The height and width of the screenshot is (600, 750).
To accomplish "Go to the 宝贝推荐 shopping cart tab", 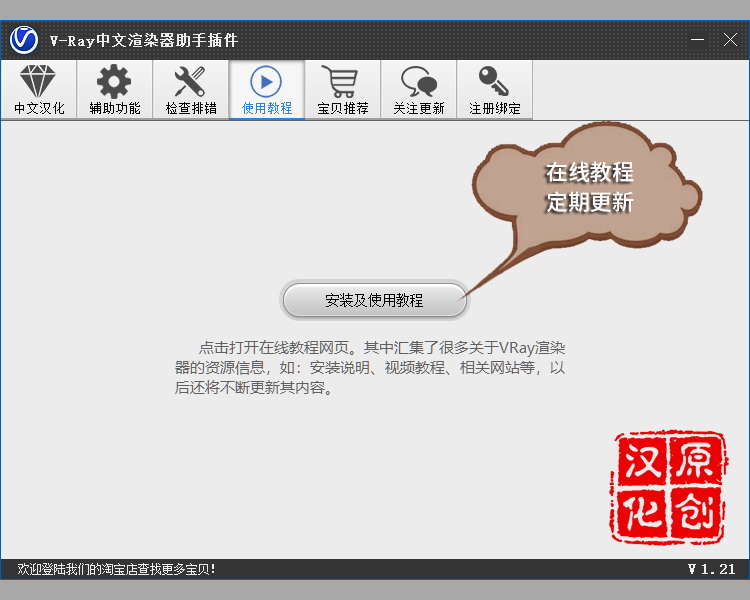I will (x=343, y=89).
